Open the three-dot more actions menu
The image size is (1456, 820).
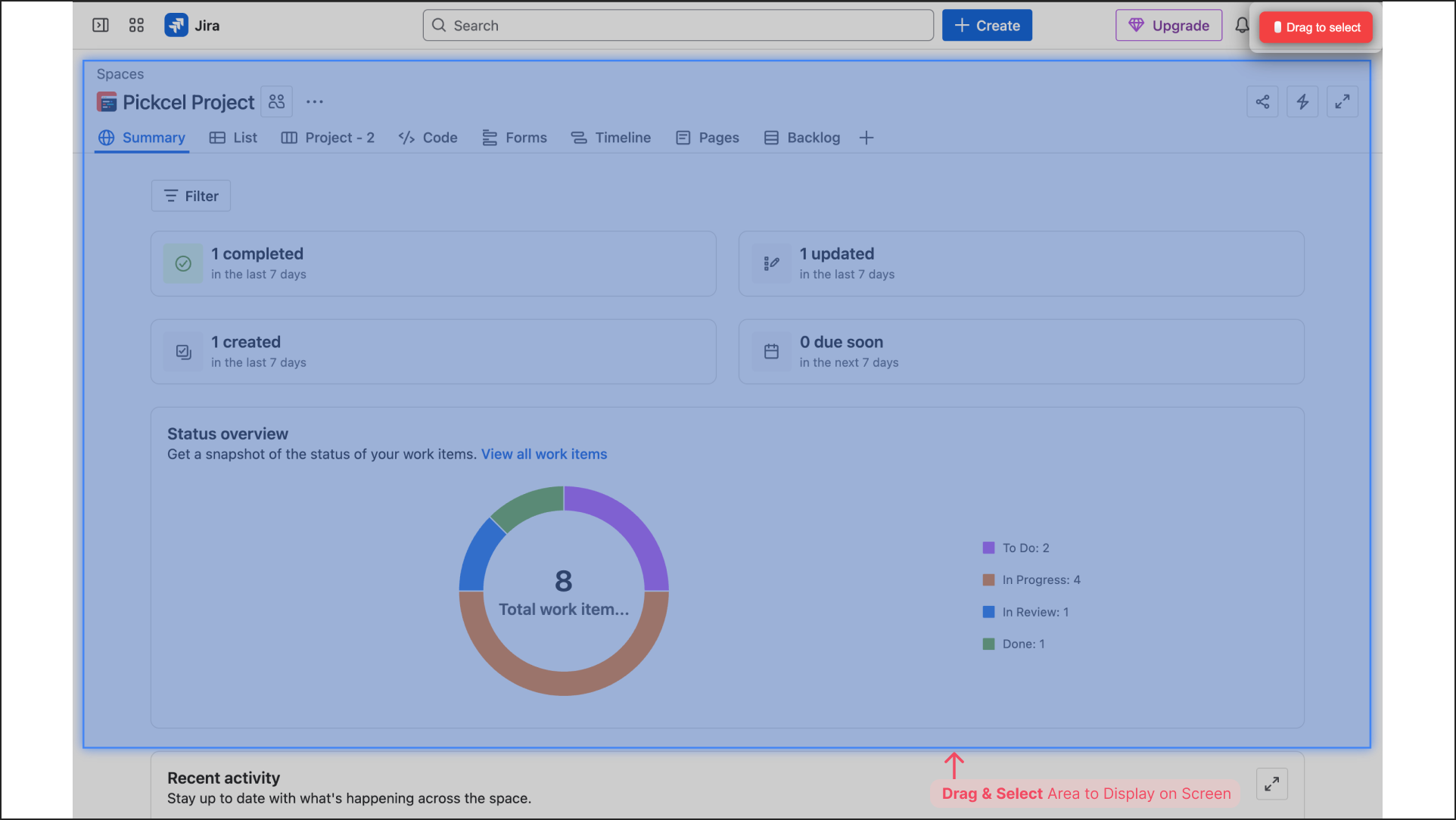click(315, 102)
